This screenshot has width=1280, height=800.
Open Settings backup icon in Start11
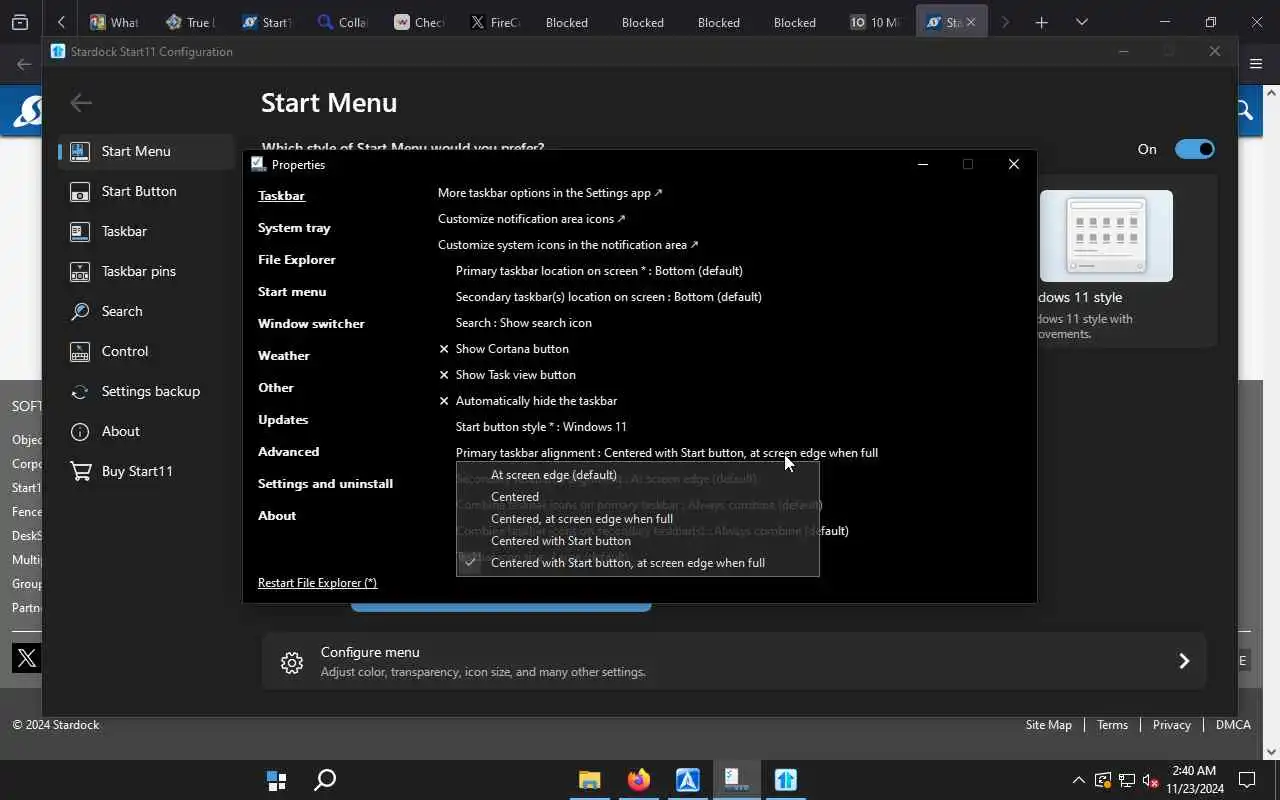point(80,391)
